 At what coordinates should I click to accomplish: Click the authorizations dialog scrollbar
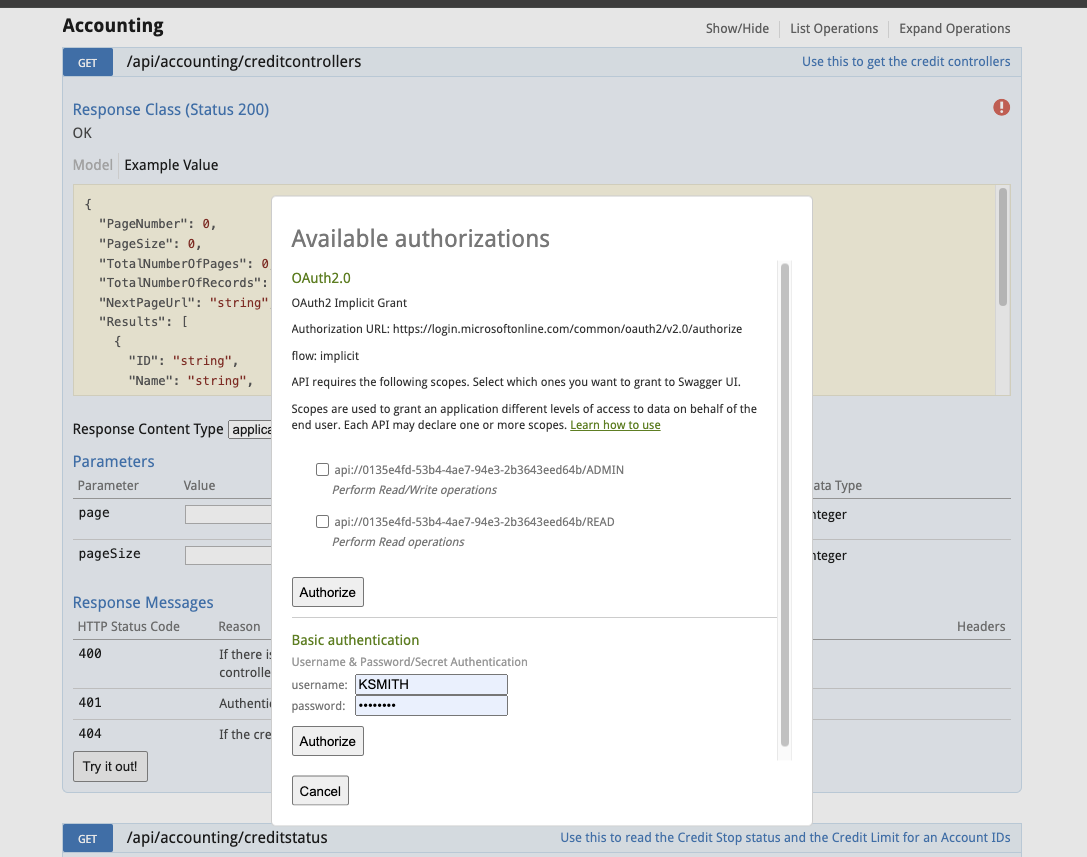click(785, 505)
